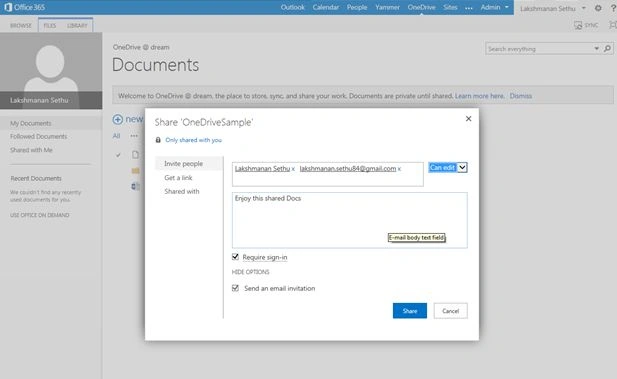Click the Recent Documents heading
This screenshot has height=379, width=617.
pos(36,178)
